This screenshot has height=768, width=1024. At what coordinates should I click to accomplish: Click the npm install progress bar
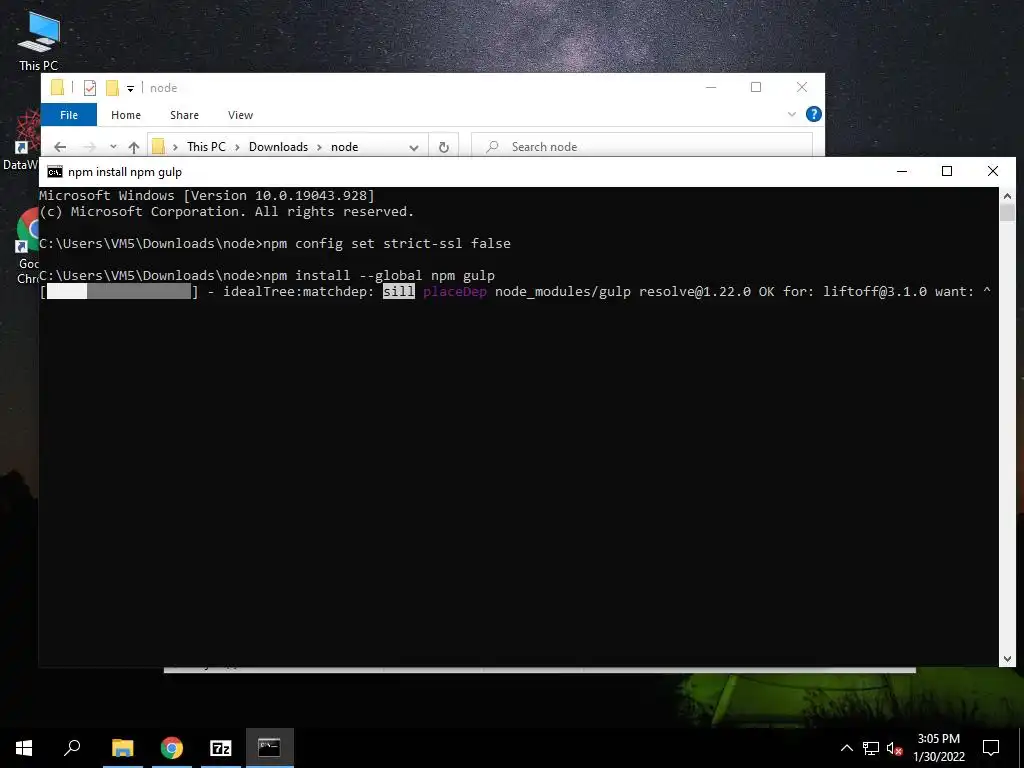tap(120, 291)
